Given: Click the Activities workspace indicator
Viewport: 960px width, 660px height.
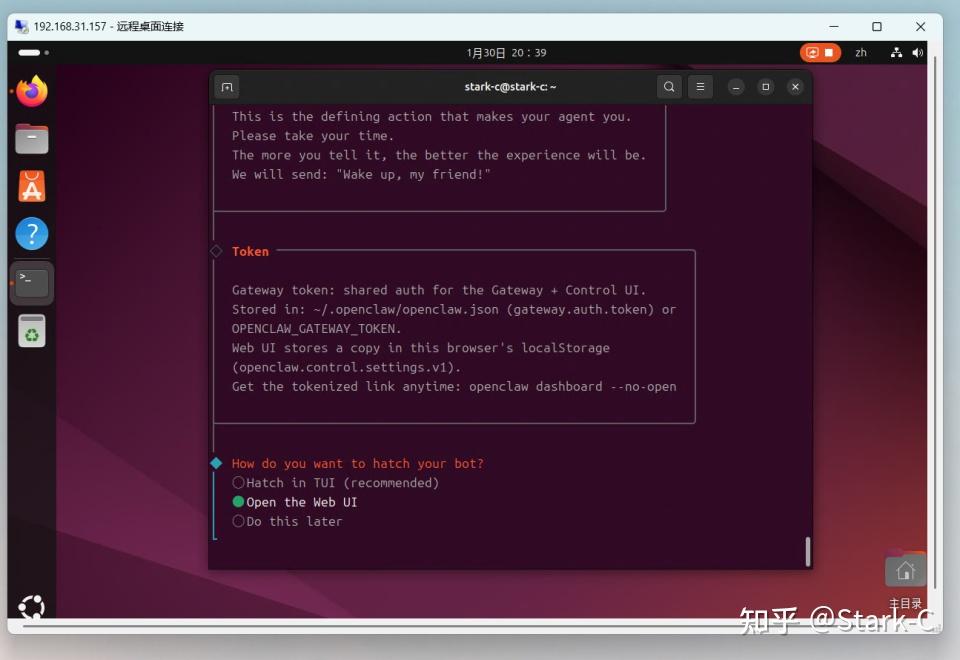Looking at the screenshot, I should [33, 53].
